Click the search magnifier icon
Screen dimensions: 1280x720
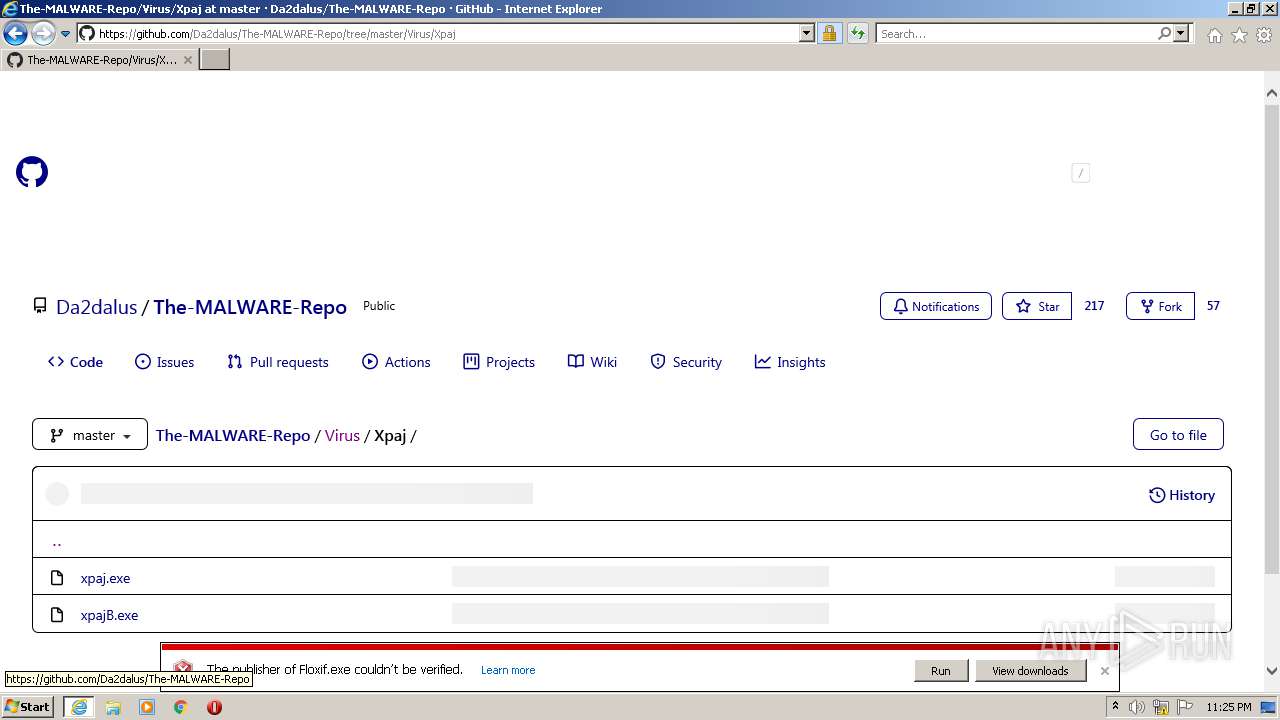(1164, 34)
